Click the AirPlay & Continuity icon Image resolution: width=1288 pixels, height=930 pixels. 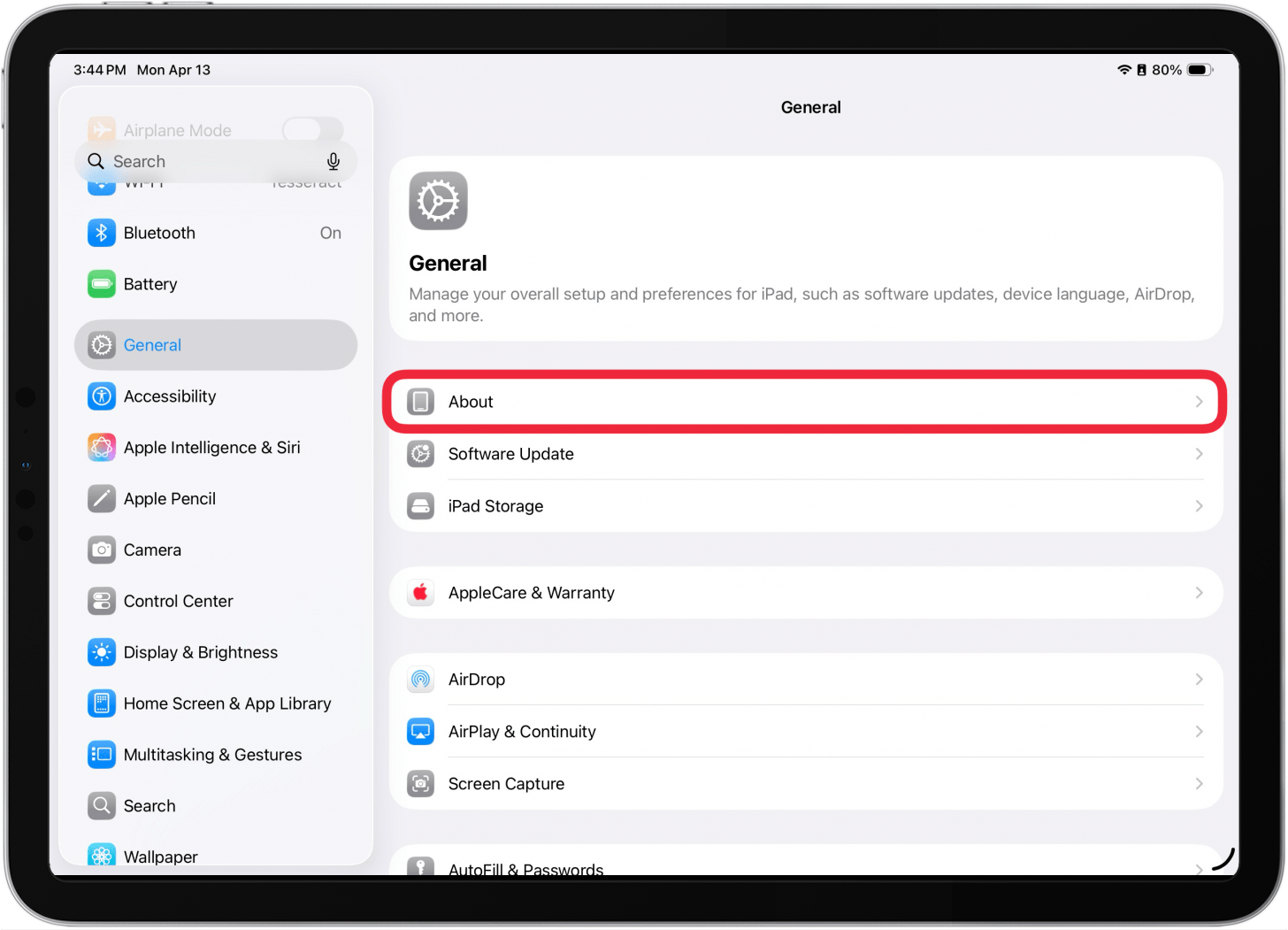tap(421, 732)
